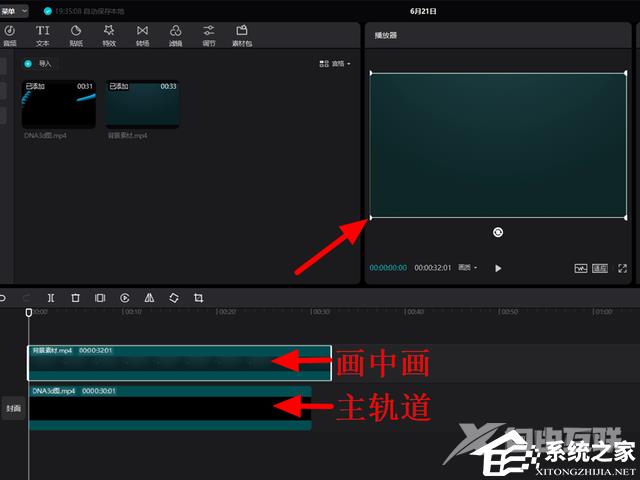Expand the player 画质 quality dropdown
This screenshot has width=640, height=480.
(x=468, y=268)
